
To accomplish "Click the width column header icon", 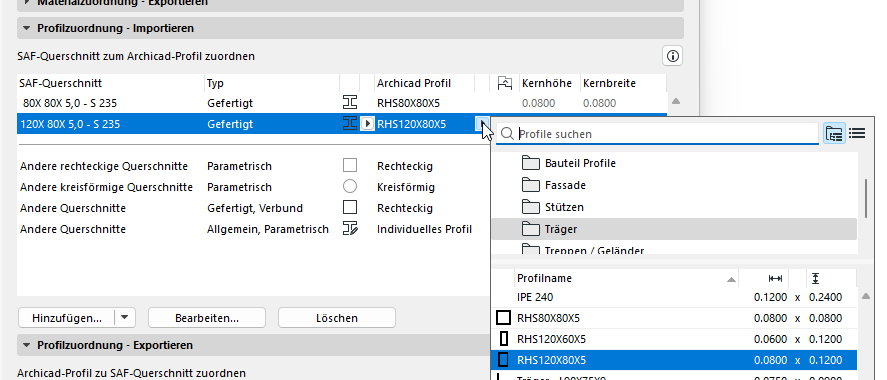I will point(775,278).
